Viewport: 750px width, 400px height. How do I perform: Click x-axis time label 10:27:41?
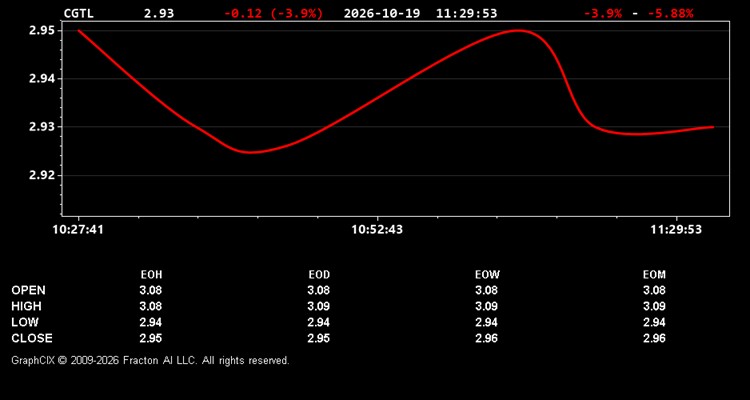point(77,230)
